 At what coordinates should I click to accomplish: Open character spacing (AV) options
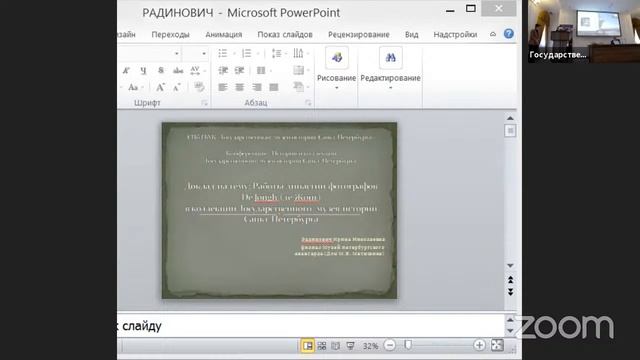(x=196, y=71)
